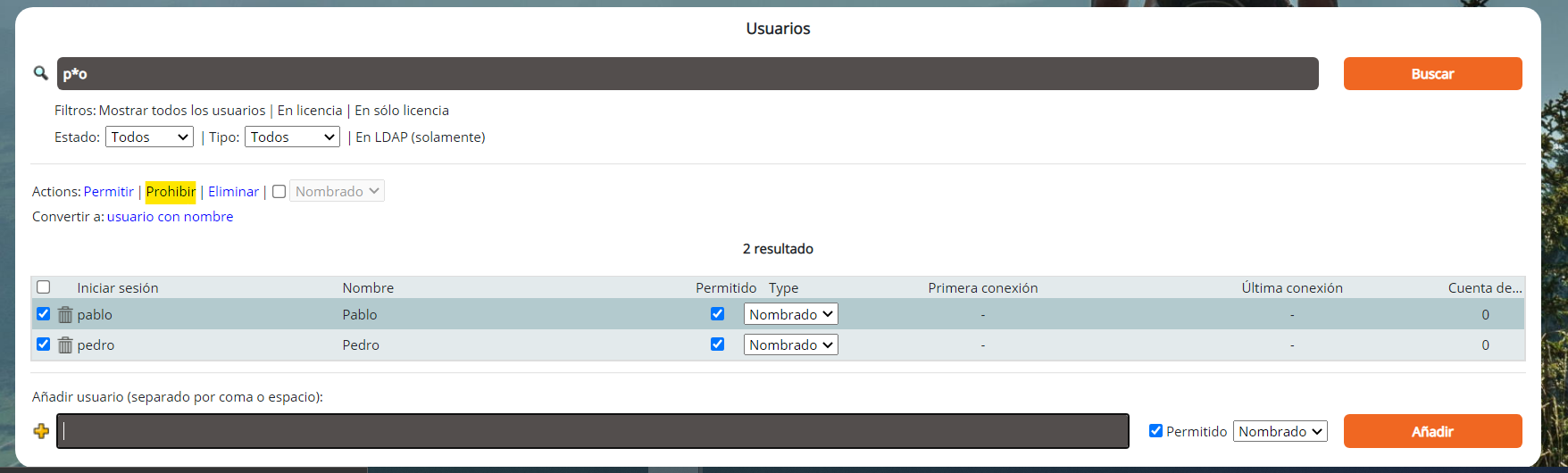This screenshot has width=1568, height=473.
Task: Open the Tipo filter dropdown
Action: [292, 137]
